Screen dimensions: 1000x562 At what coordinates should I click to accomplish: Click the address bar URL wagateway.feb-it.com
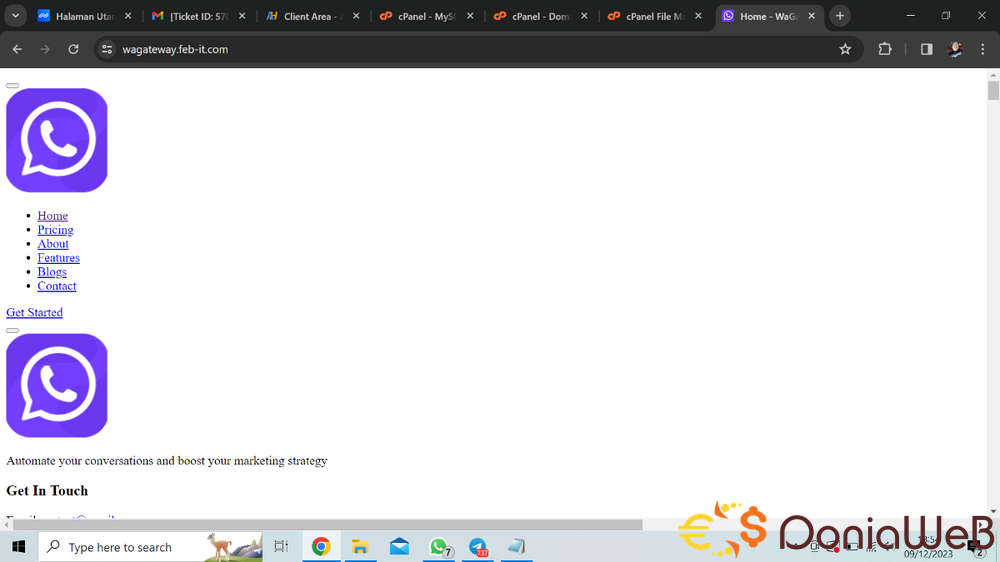[175, 49]
